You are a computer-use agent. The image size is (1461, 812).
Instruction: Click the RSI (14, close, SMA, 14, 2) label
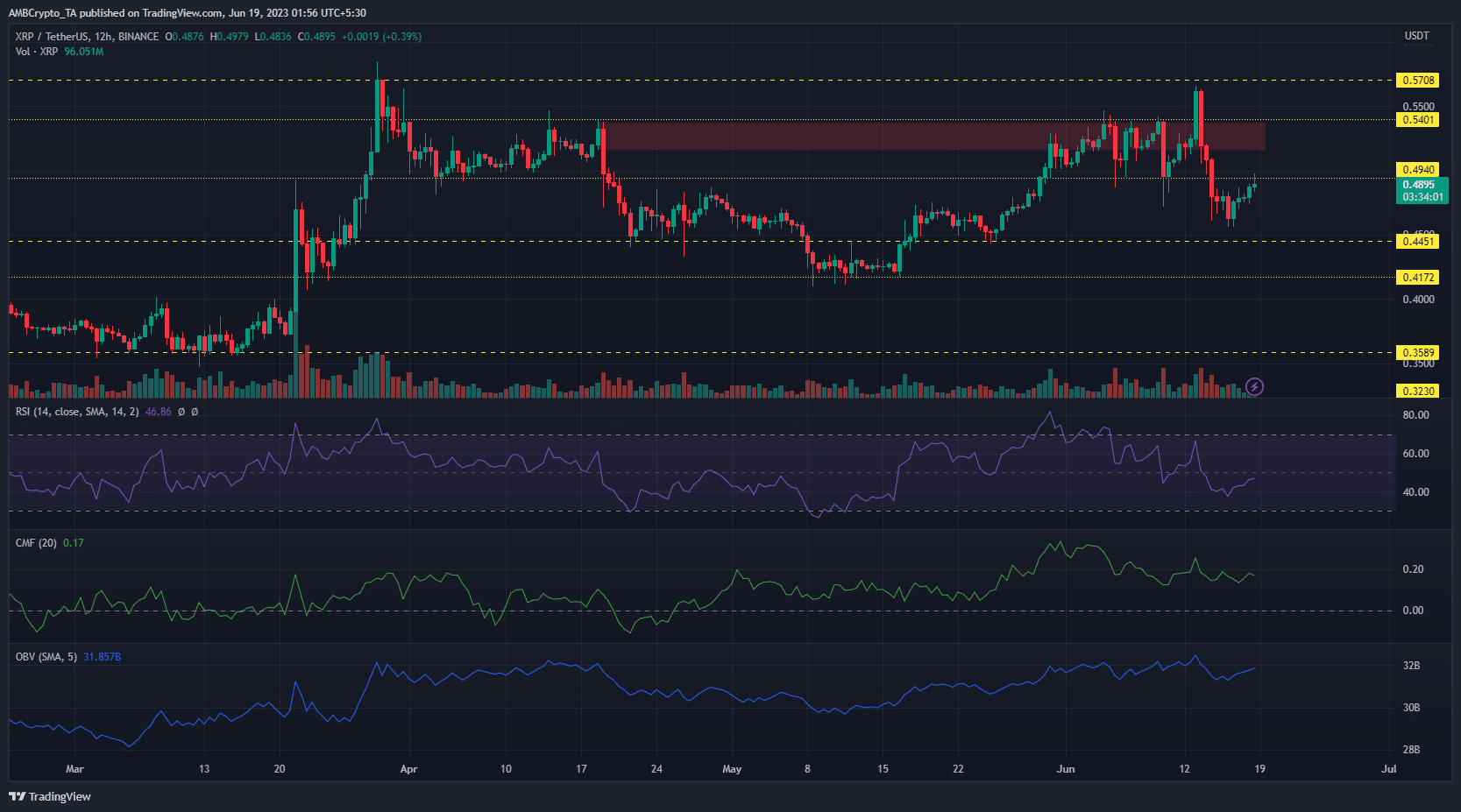coord(77,411)
